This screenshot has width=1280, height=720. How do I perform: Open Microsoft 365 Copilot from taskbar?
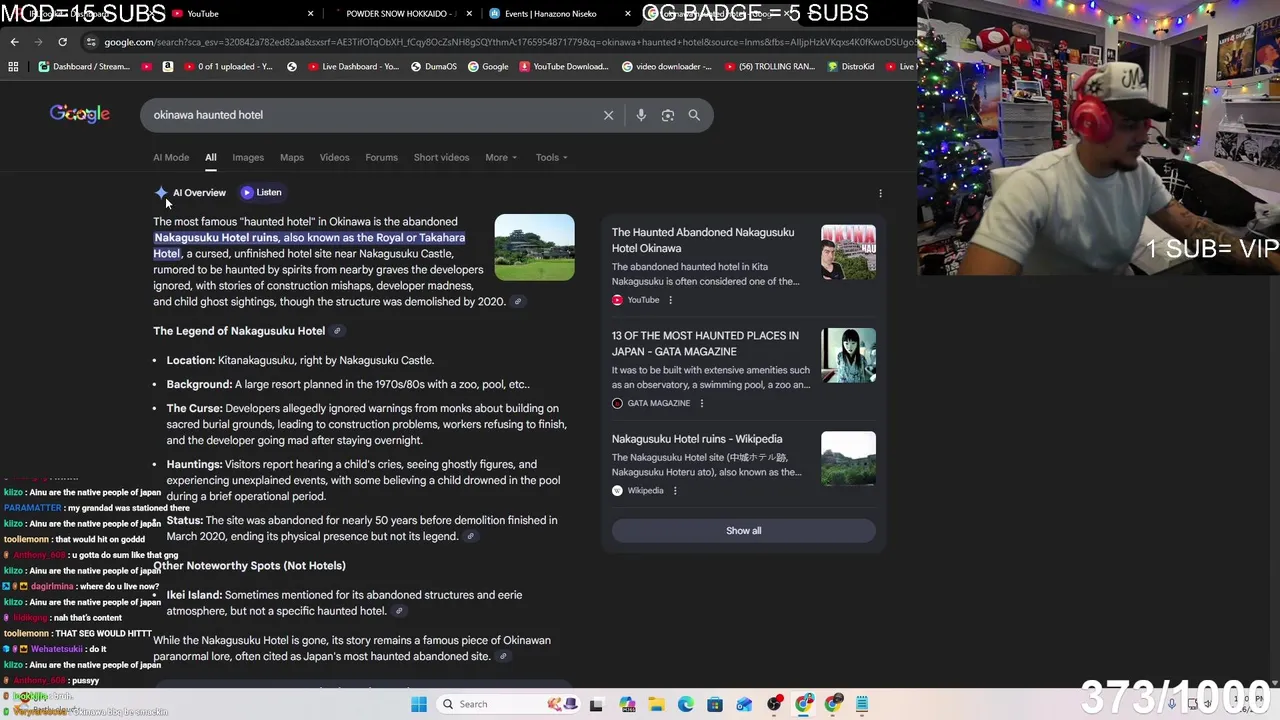[627, 704]
